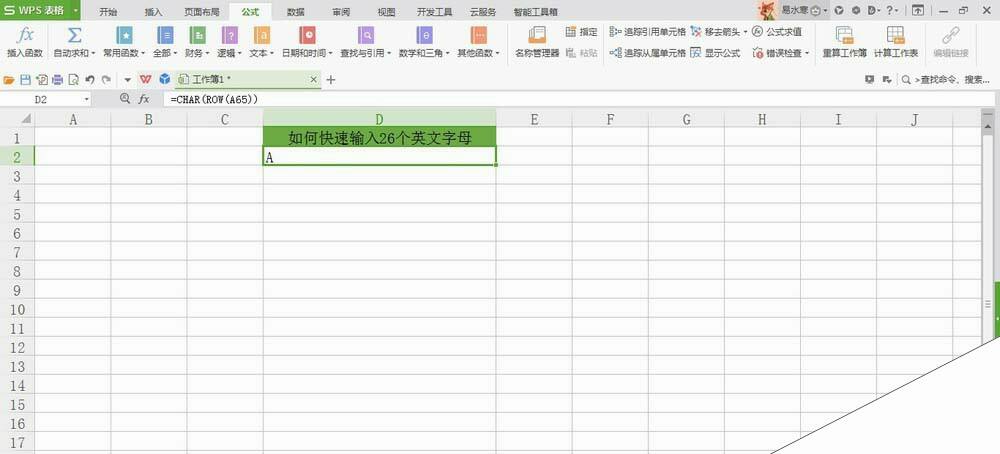This screenshot has height=454, width=1000.
Task: Select row 10 header
Action: click(x=17, y=309)
